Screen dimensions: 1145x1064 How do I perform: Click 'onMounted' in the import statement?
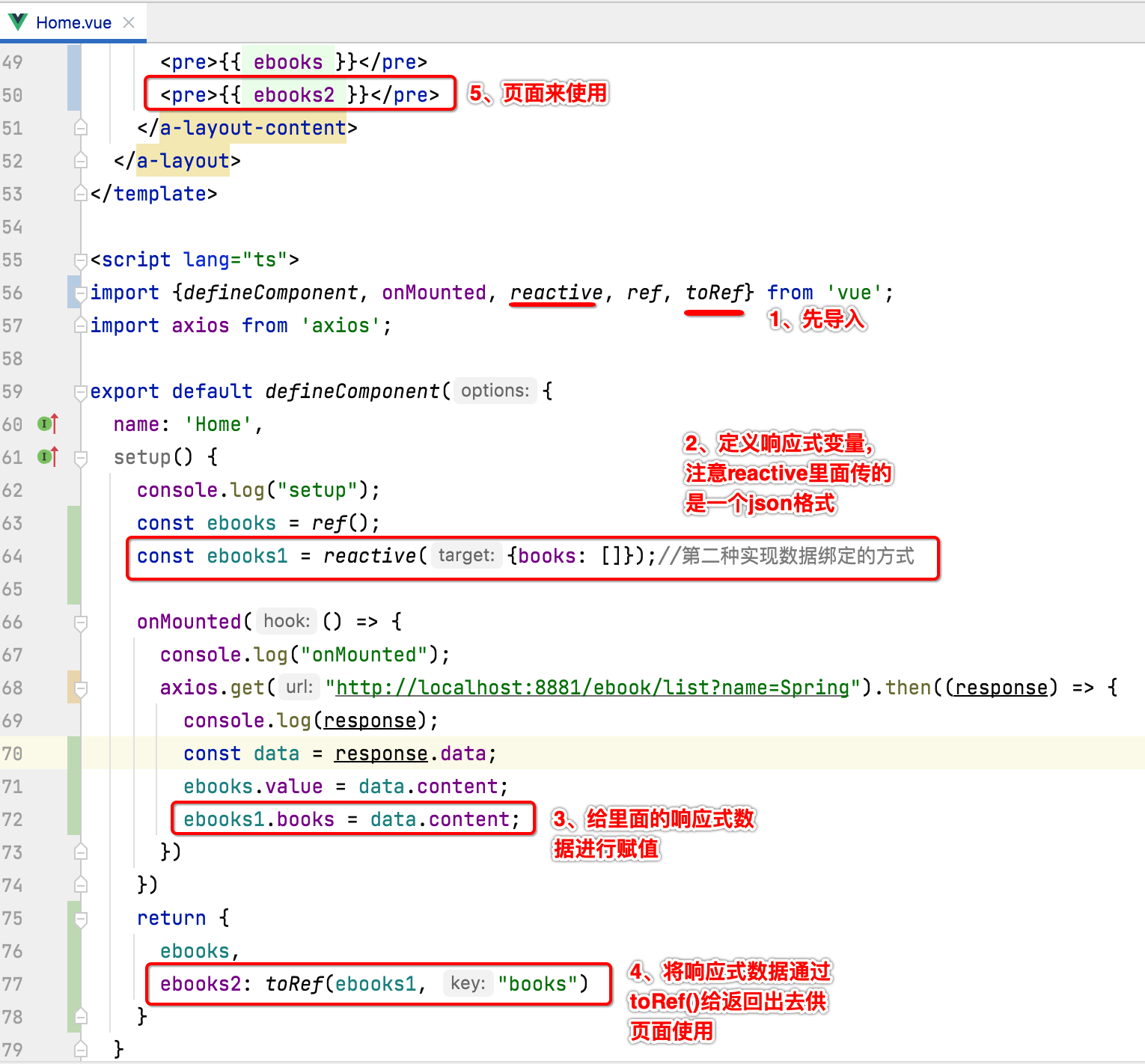[x=434, y=293]
